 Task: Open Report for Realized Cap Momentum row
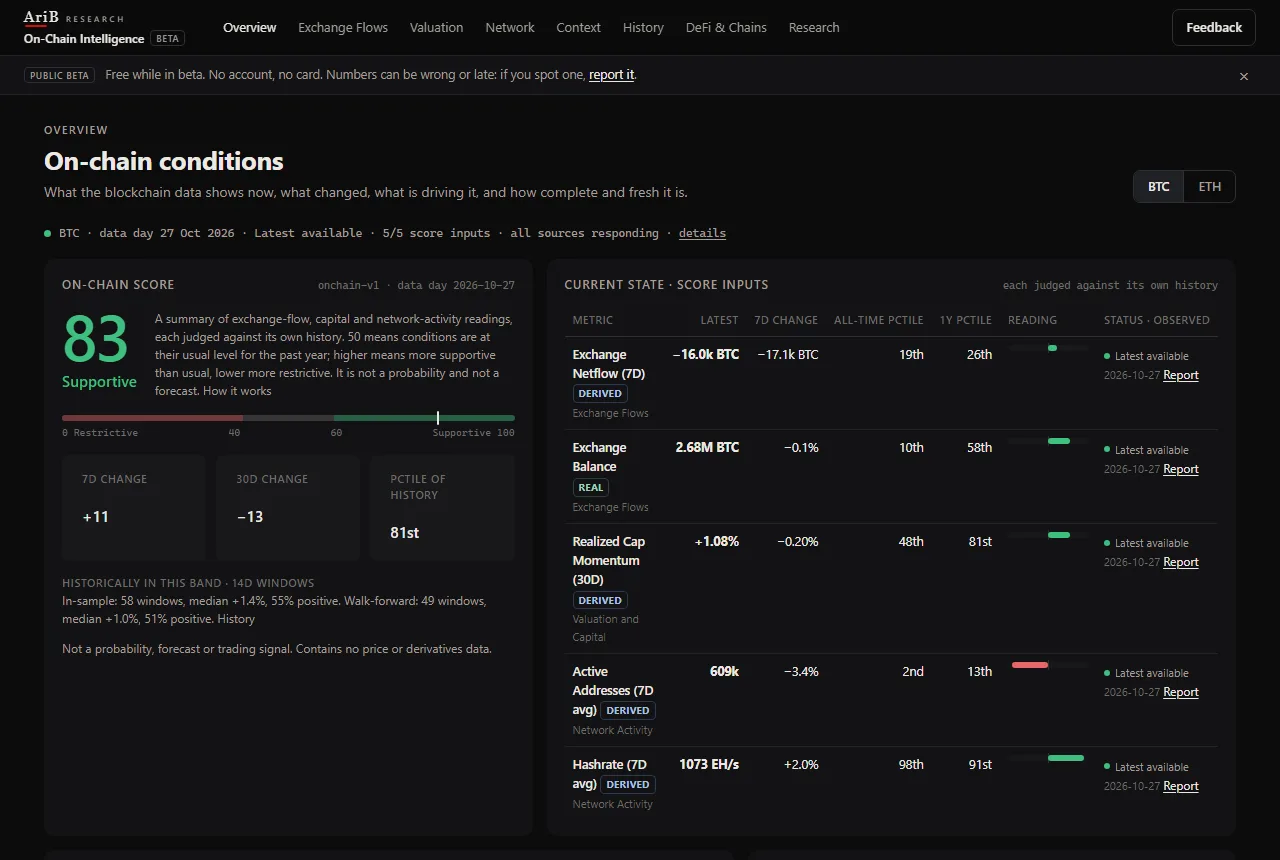pos(1180,562)
